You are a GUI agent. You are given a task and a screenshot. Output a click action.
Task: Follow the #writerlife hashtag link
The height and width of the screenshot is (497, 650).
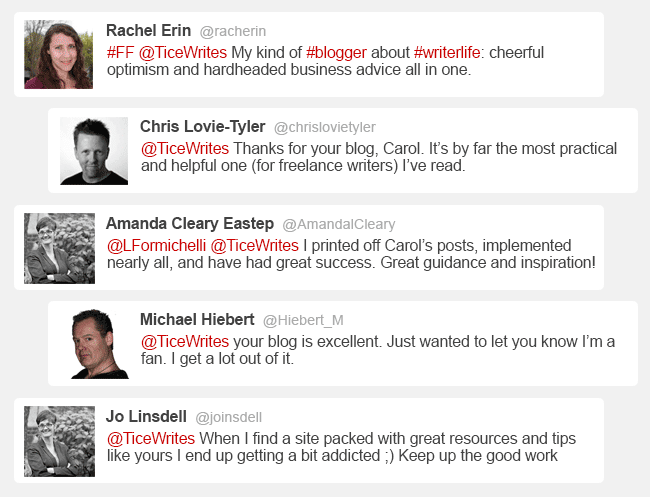(x=450, y=52)
